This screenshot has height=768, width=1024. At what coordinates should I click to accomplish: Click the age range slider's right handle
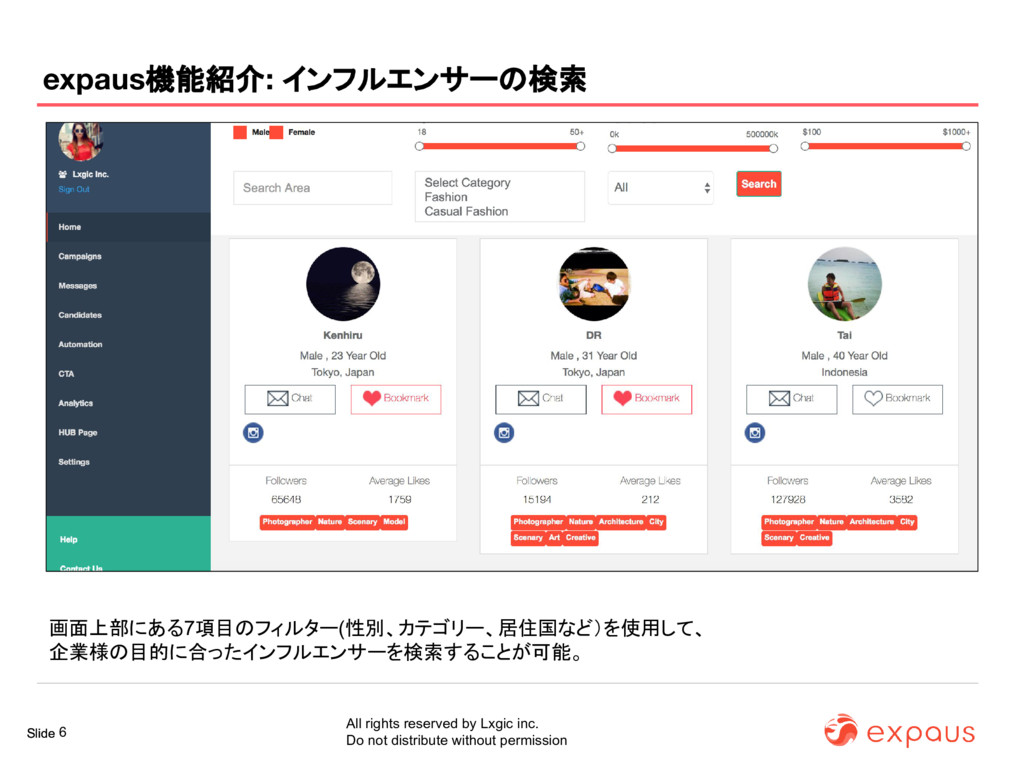tap(581, 146)
